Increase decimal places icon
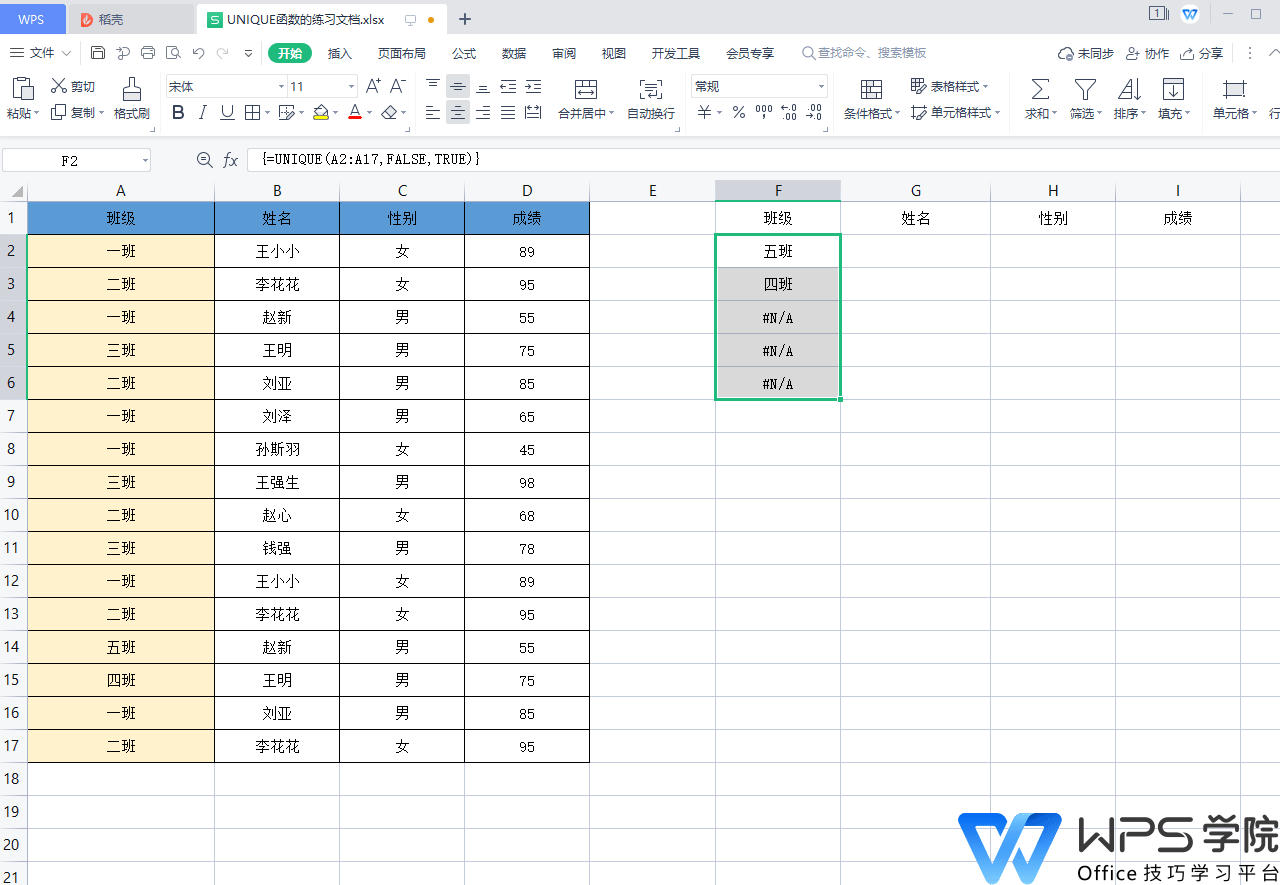Screen dimensions: 1280x885 tap(788, 113)
